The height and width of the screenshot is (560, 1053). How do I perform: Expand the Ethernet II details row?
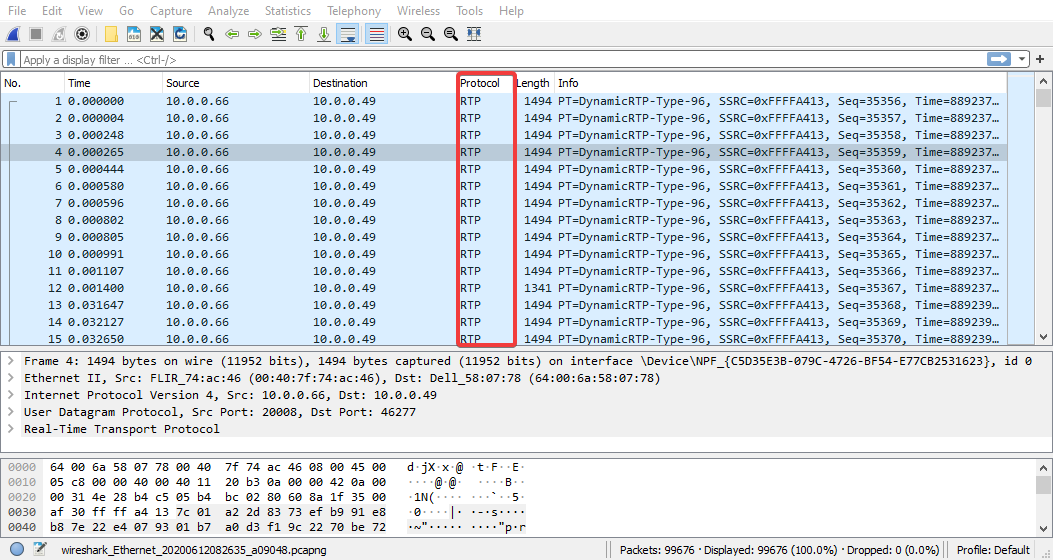pyautogui.click(x=11, y=378)
